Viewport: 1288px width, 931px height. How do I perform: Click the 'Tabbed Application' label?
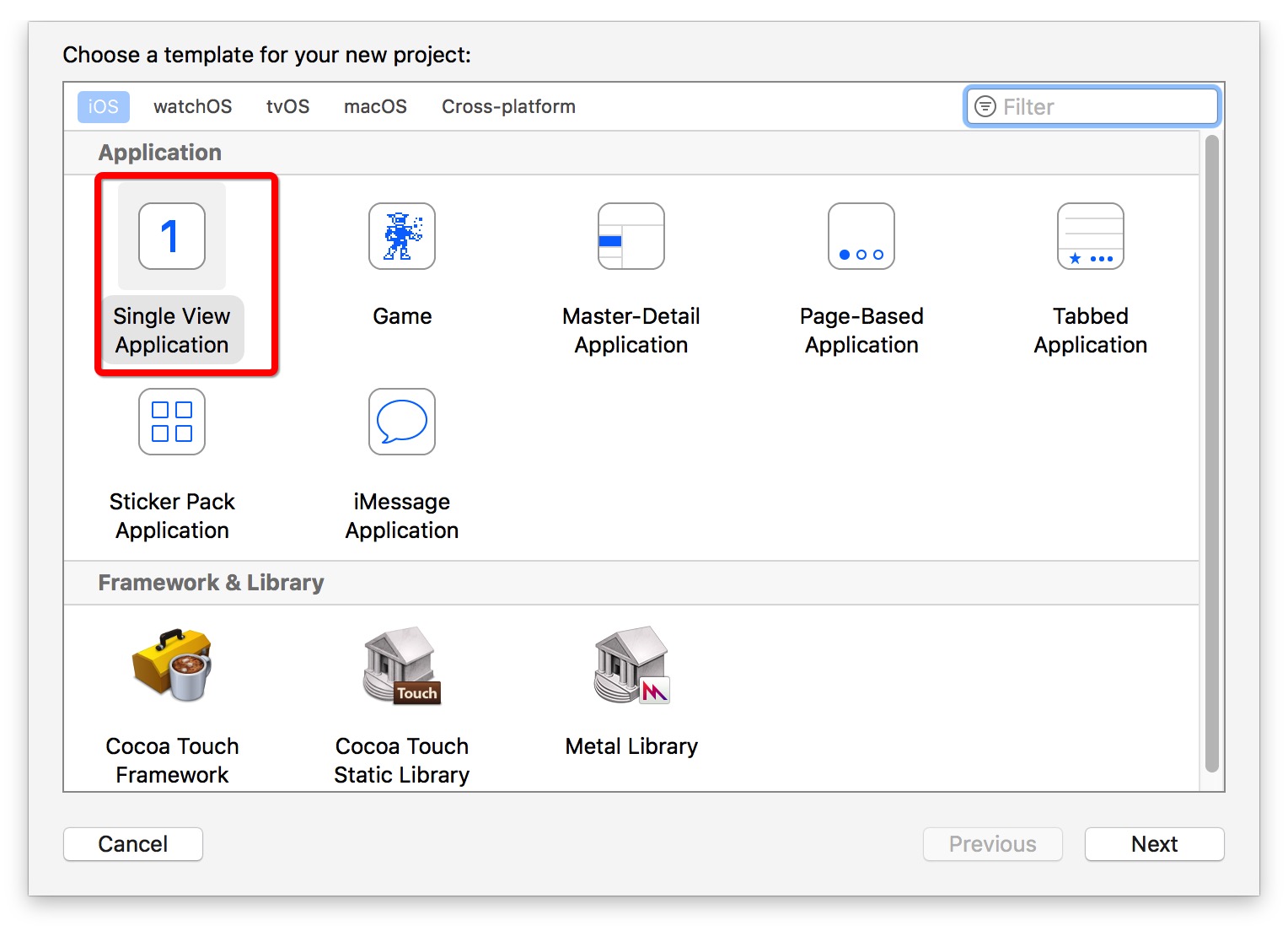[1091, 331]
